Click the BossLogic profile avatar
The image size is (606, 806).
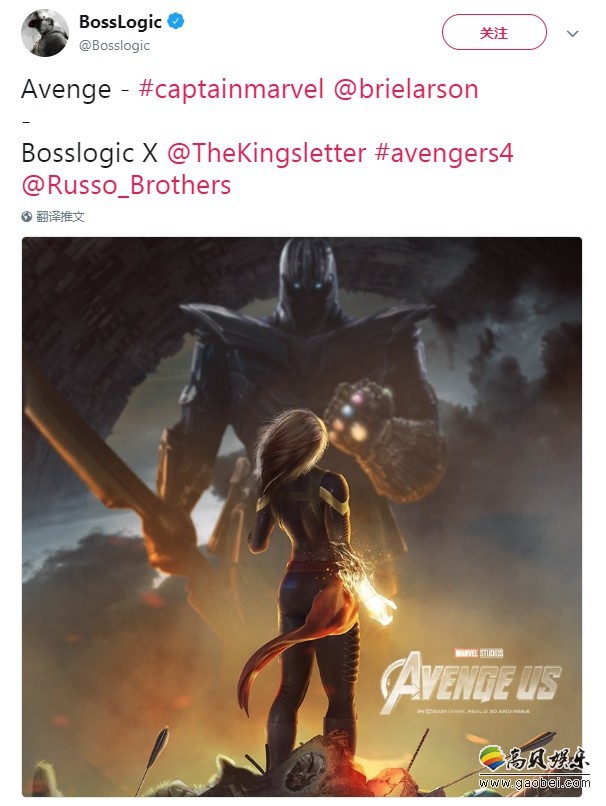[x=45, y=33]
